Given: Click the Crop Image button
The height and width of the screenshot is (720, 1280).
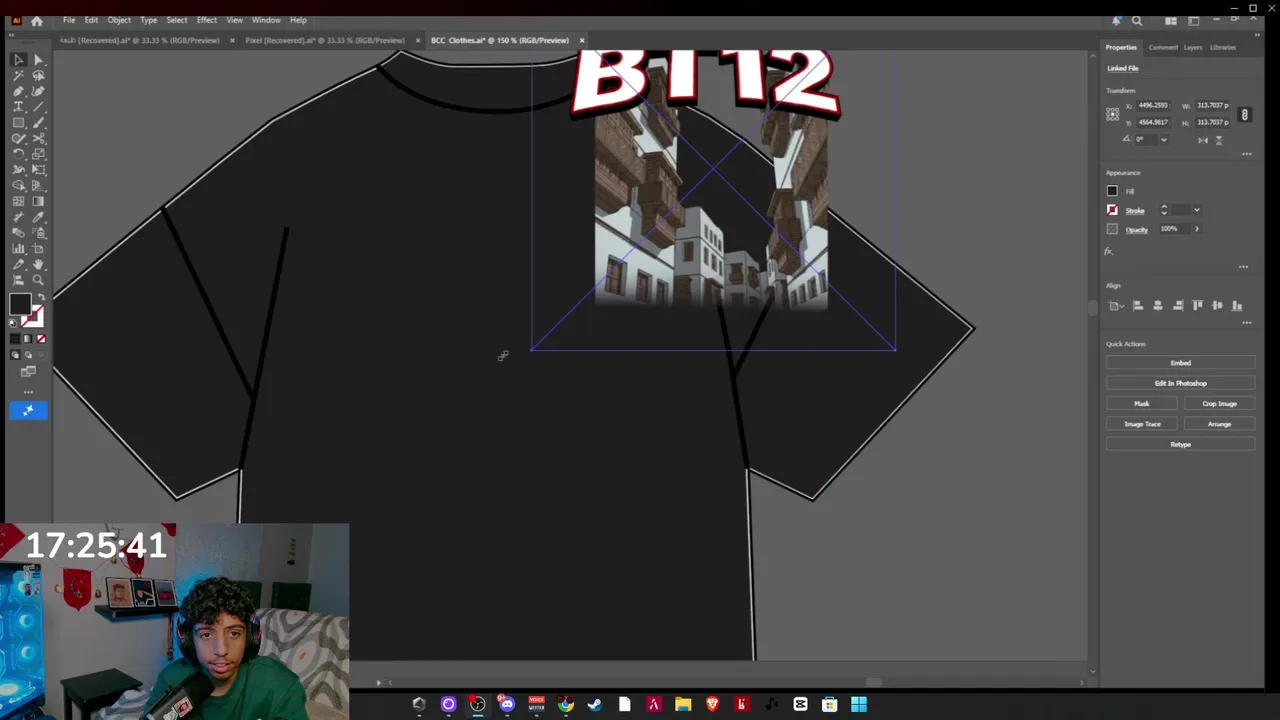Looking at the screenshot, I should (1219, 404).
